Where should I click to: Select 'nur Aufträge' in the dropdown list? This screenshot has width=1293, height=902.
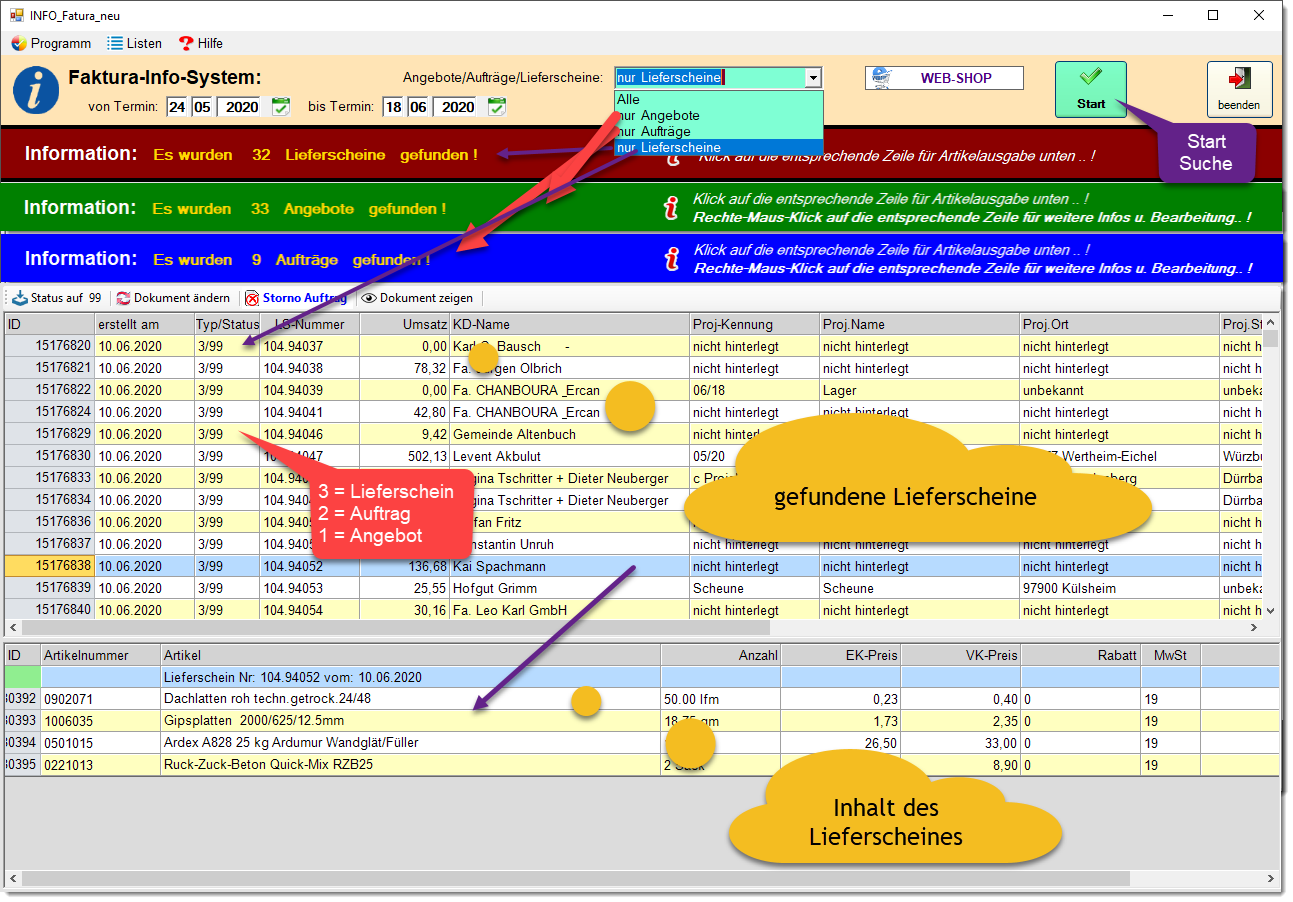pos(718,131)
